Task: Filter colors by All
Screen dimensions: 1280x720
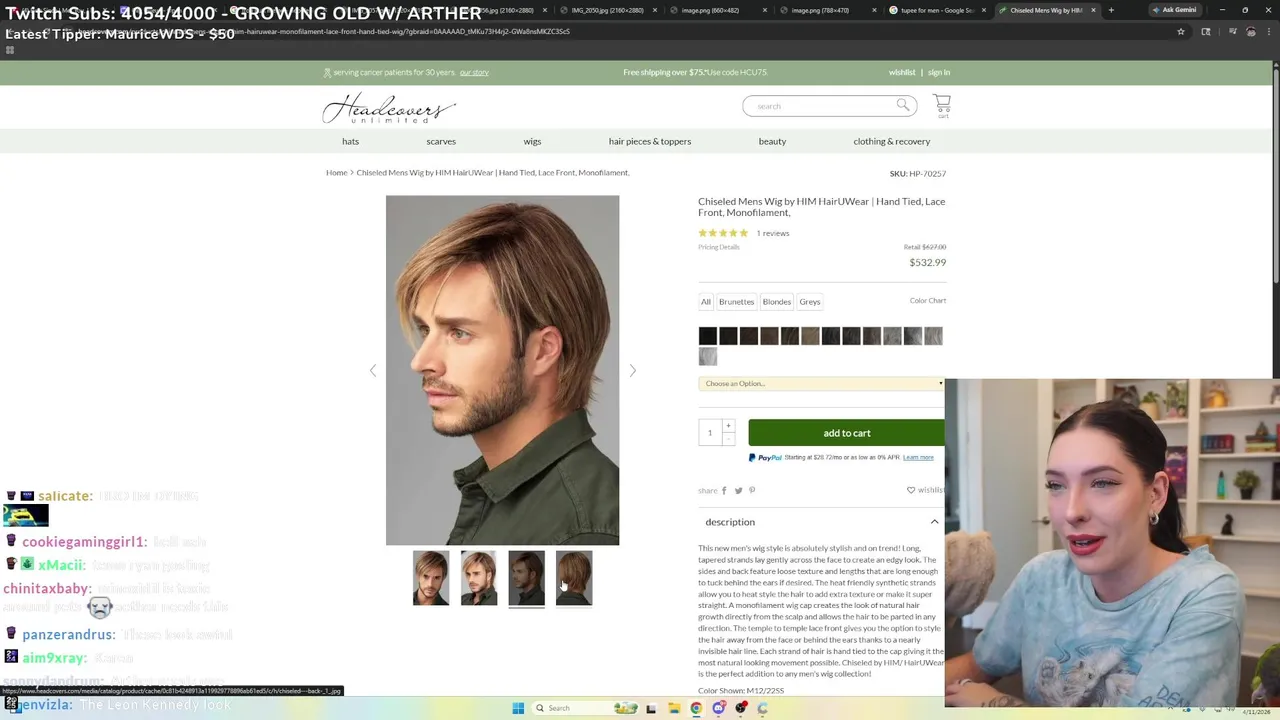Action: 706,301
